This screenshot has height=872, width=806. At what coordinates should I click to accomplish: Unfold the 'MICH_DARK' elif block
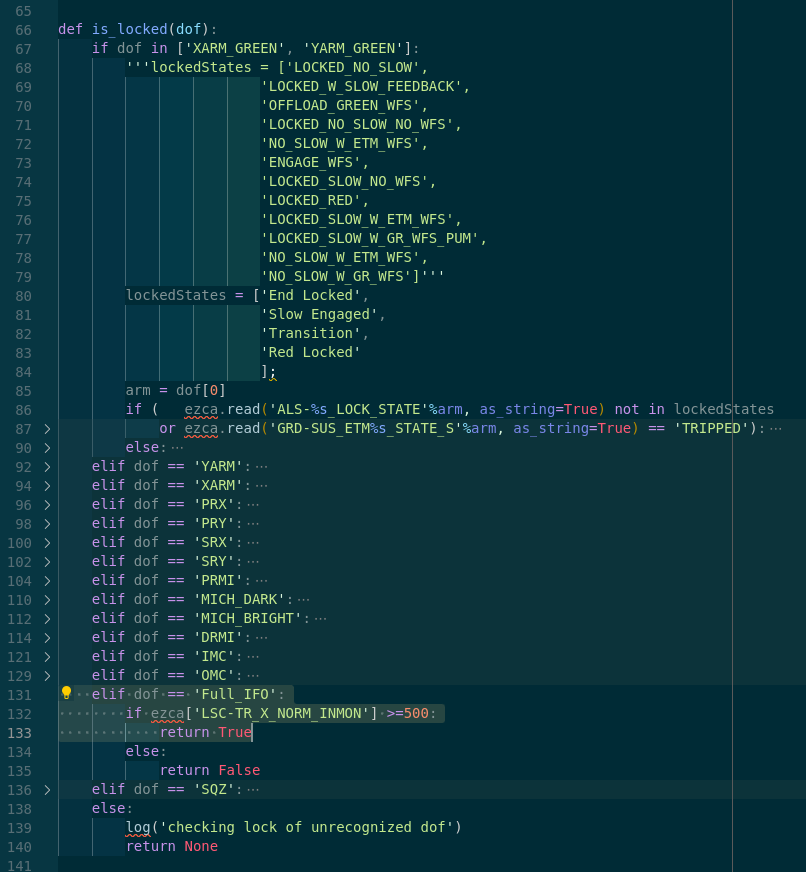tap(47, 600)
